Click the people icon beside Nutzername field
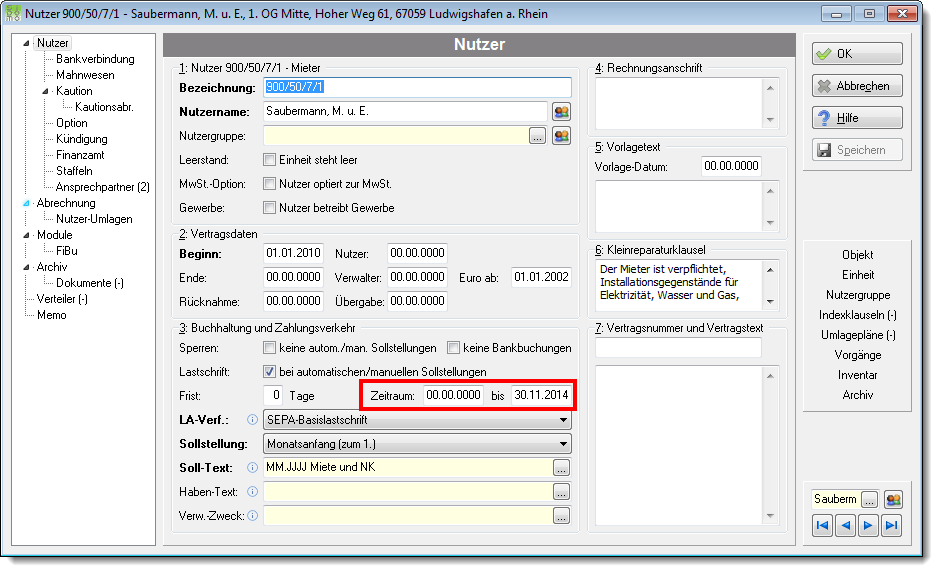 [561, 112]
